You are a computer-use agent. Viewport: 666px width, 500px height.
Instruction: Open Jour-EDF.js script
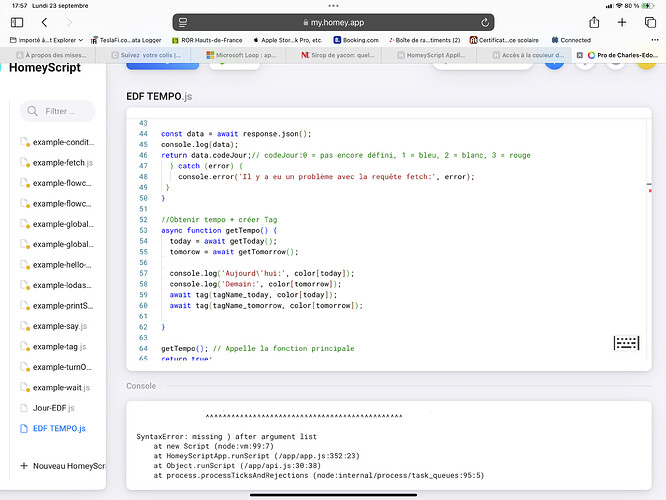(x=54, y=408)
